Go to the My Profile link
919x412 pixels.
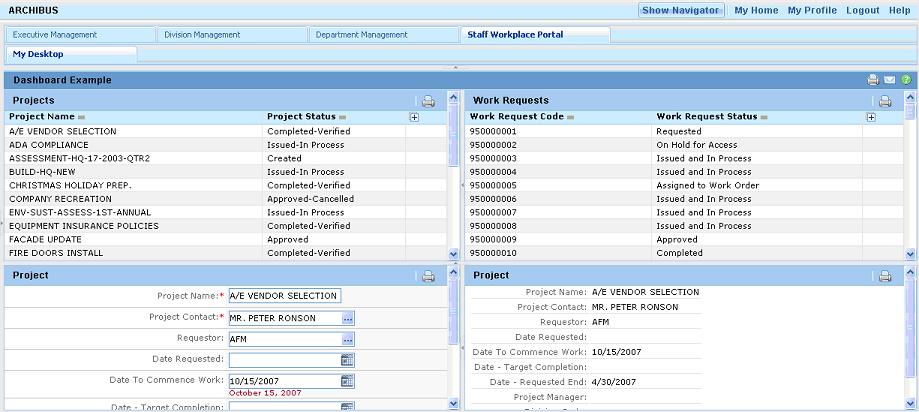click(812, 10)
